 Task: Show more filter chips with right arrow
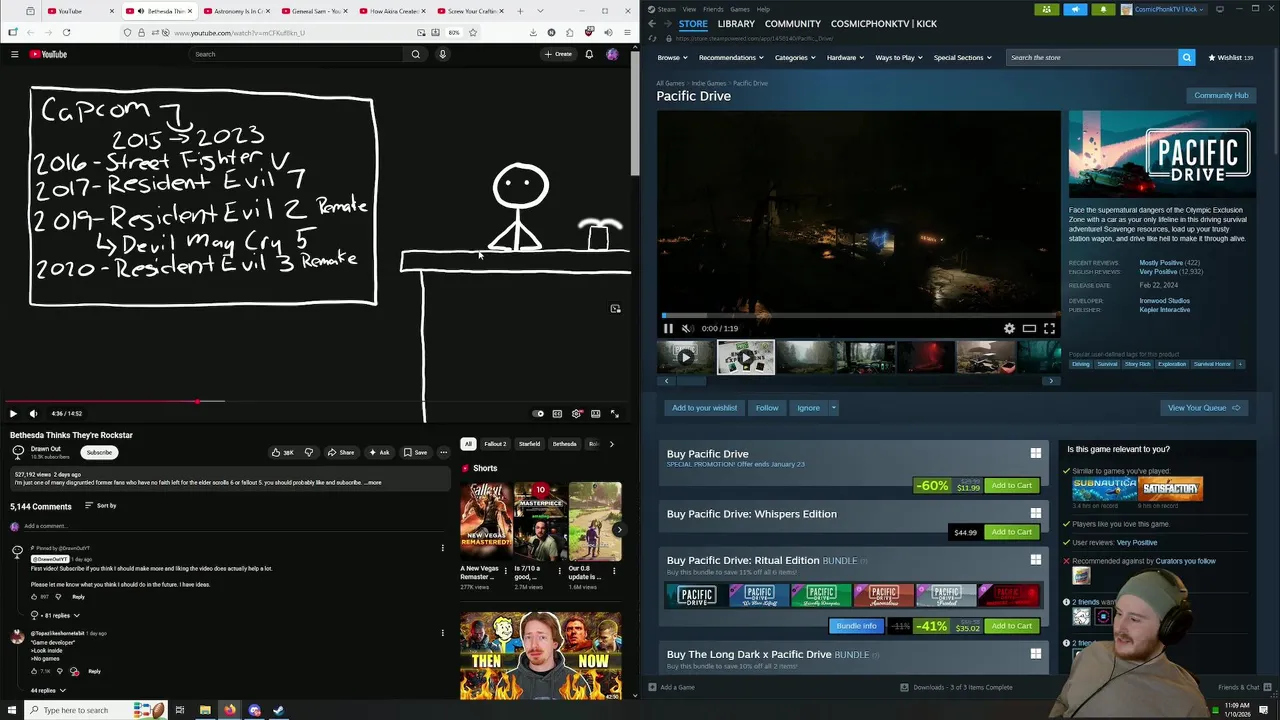click(x=611, y=444)
